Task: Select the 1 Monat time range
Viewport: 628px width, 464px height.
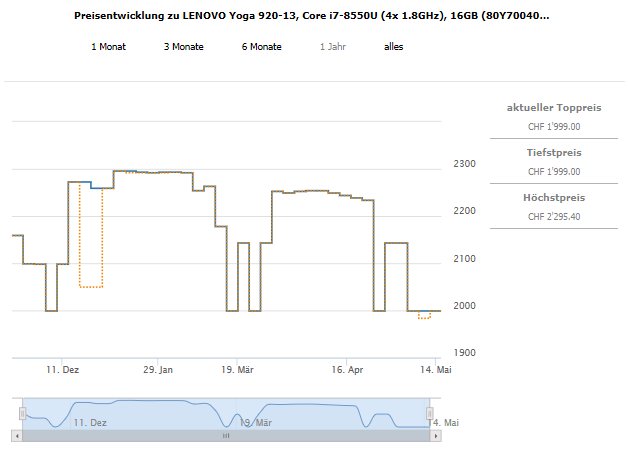Action: pos(108,47)
